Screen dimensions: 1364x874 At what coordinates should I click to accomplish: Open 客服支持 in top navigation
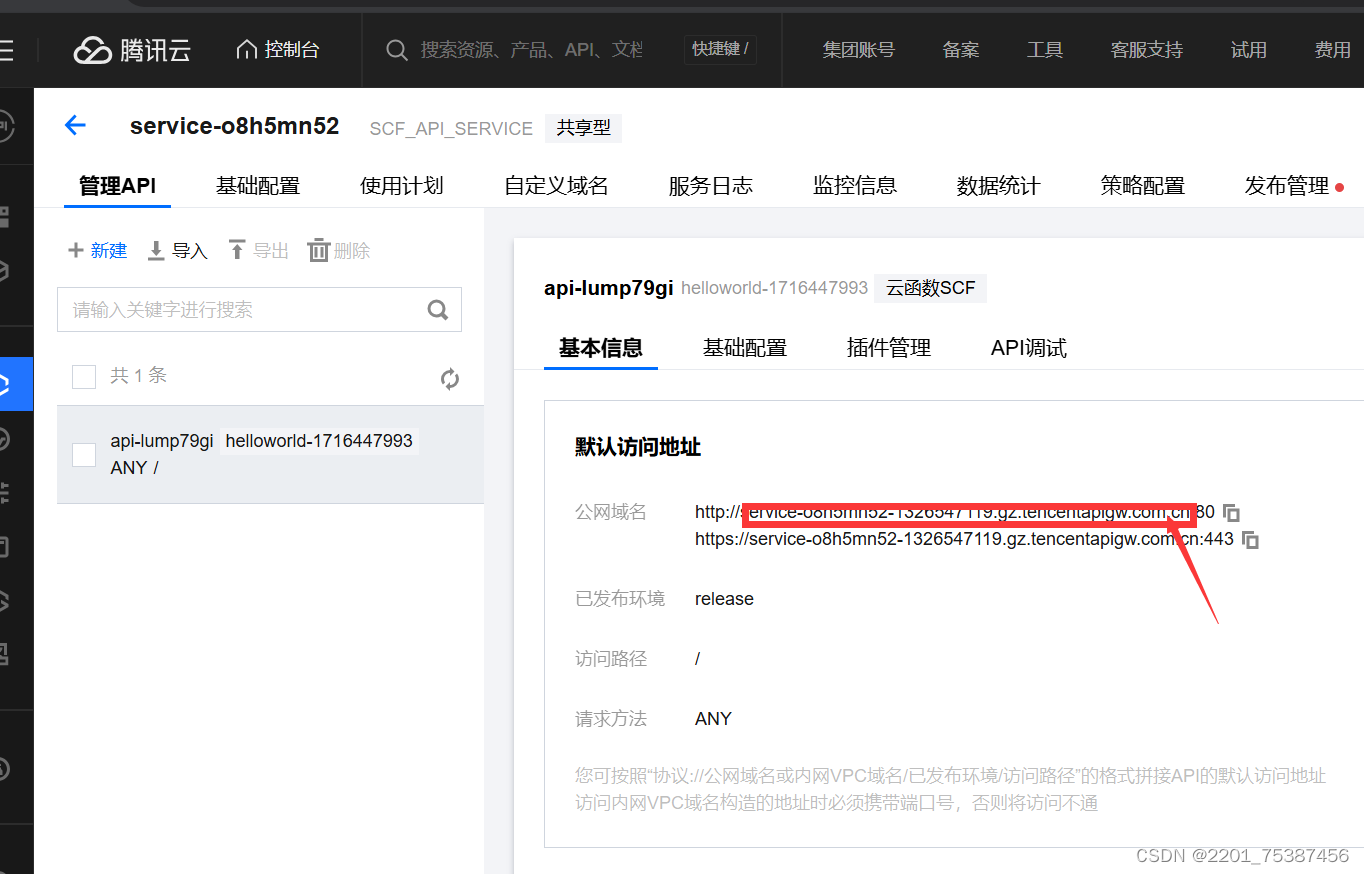coord(1147,50)
